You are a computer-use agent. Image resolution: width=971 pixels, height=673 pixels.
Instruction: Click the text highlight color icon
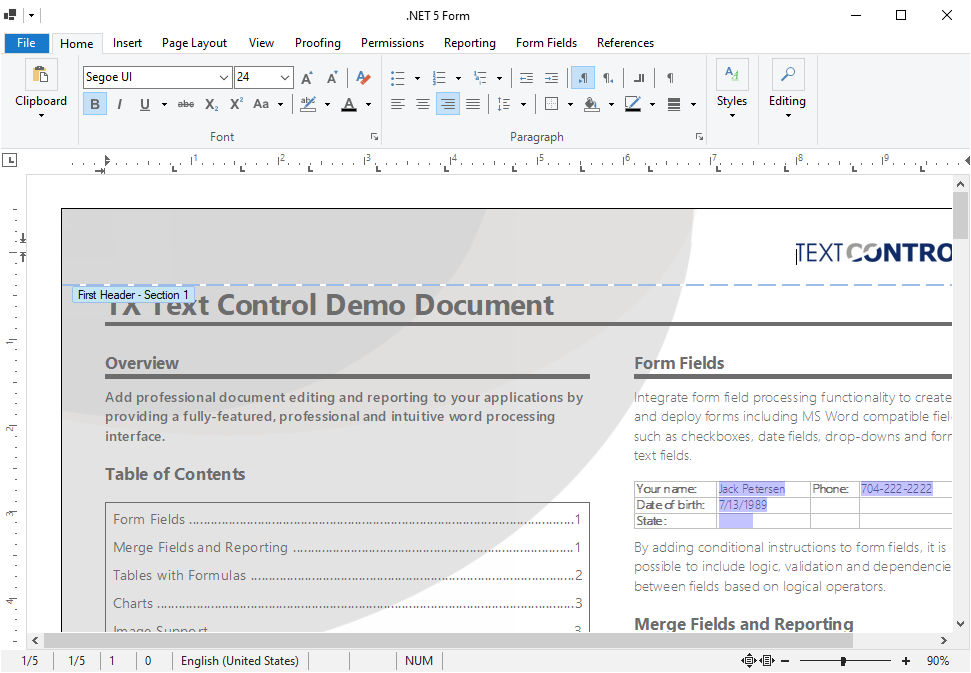[x=308, y=104]
